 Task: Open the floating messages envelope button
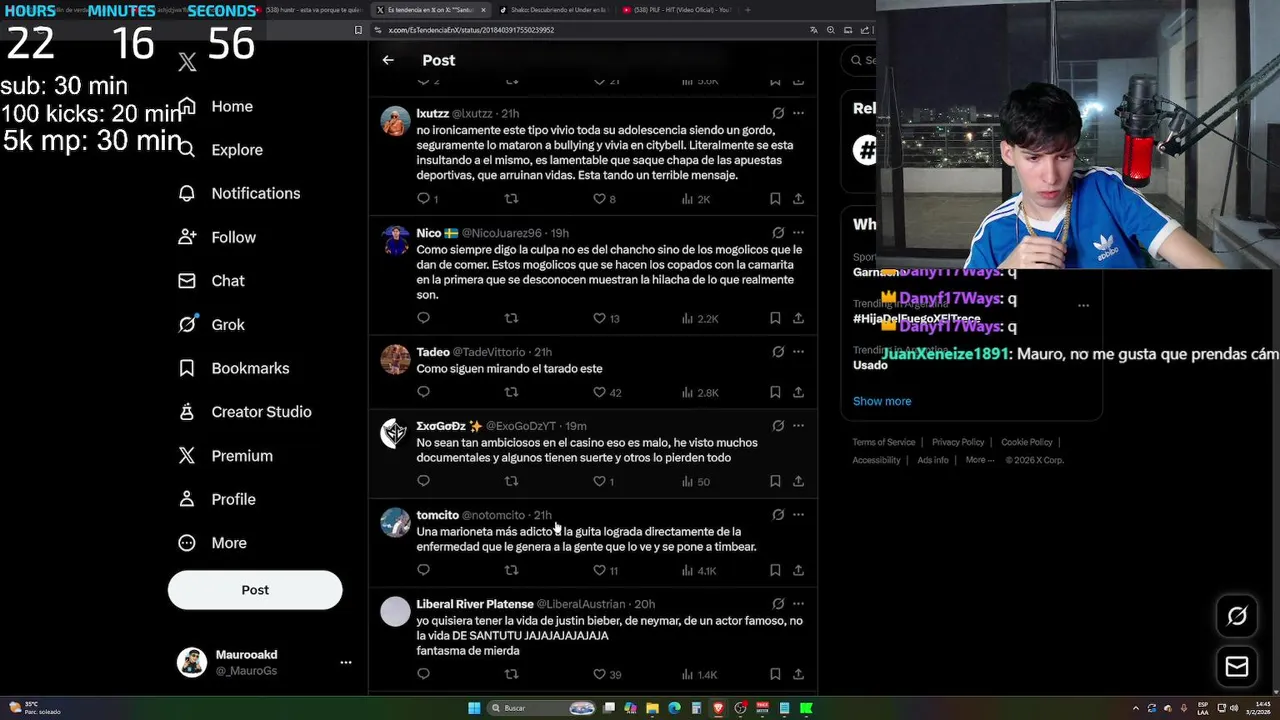(1237, 666)
